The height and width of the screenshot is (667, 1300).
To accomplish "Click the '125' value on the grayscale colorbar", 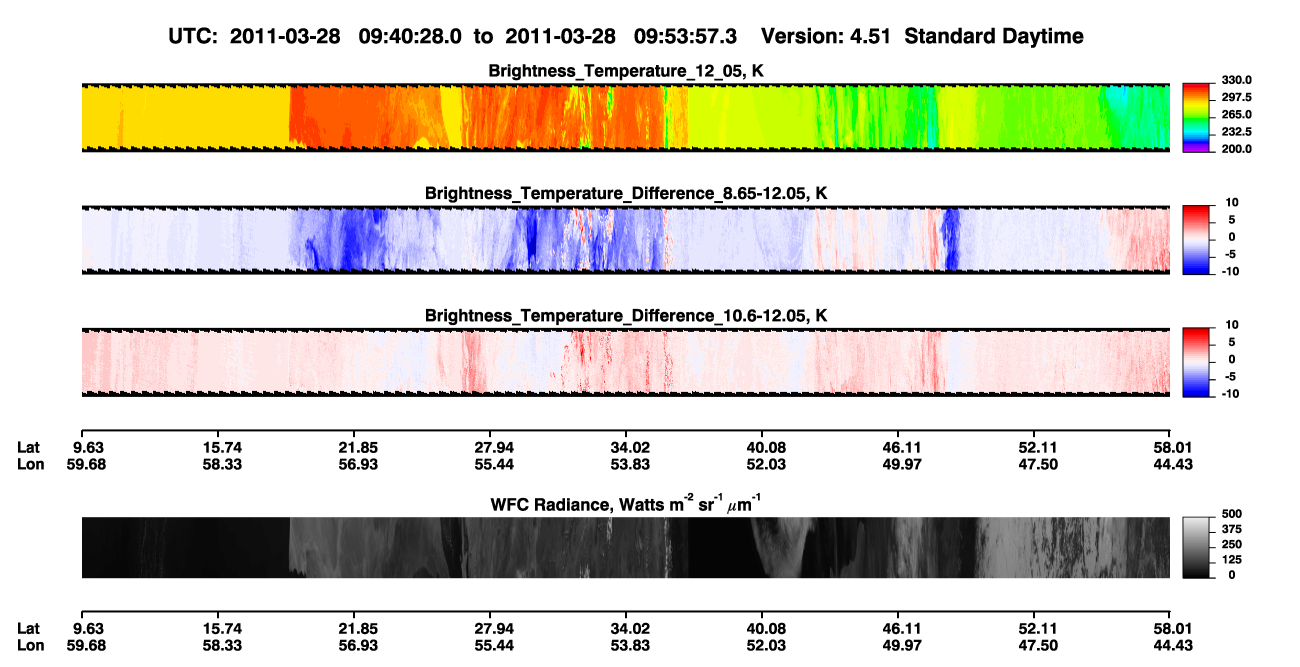I will 1230,560.
